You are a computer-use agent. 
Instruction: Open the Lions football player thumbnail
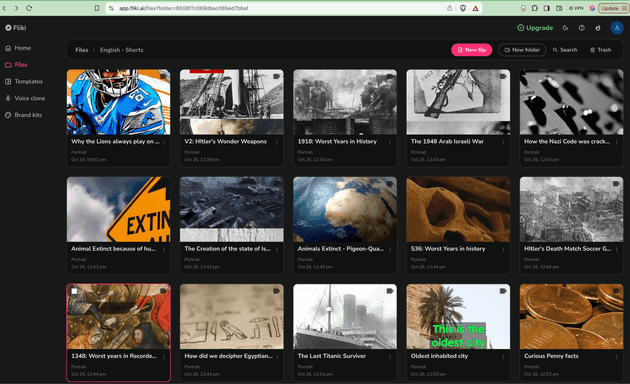pyautogui.click(x=118, y=102)
